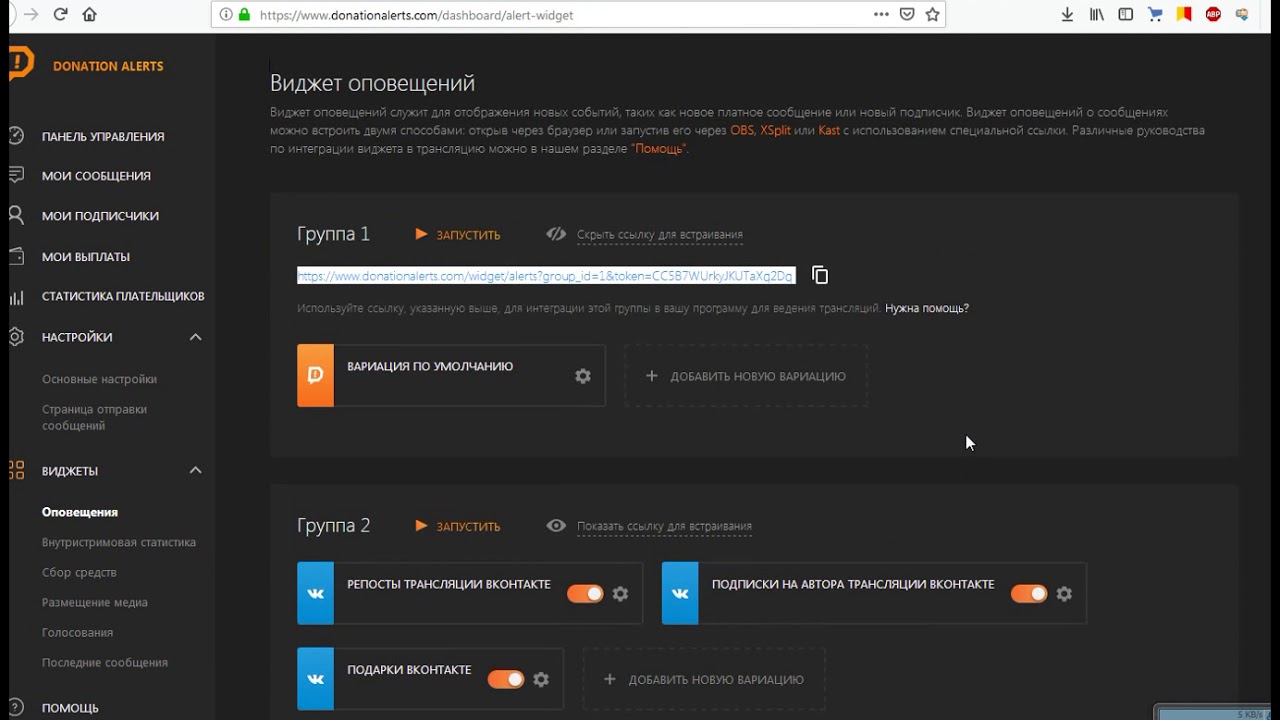This screenshot has height=720, width=1280.
Task: Click Добавить новую вариацию in Группа 1
Action: pos(746,376)
